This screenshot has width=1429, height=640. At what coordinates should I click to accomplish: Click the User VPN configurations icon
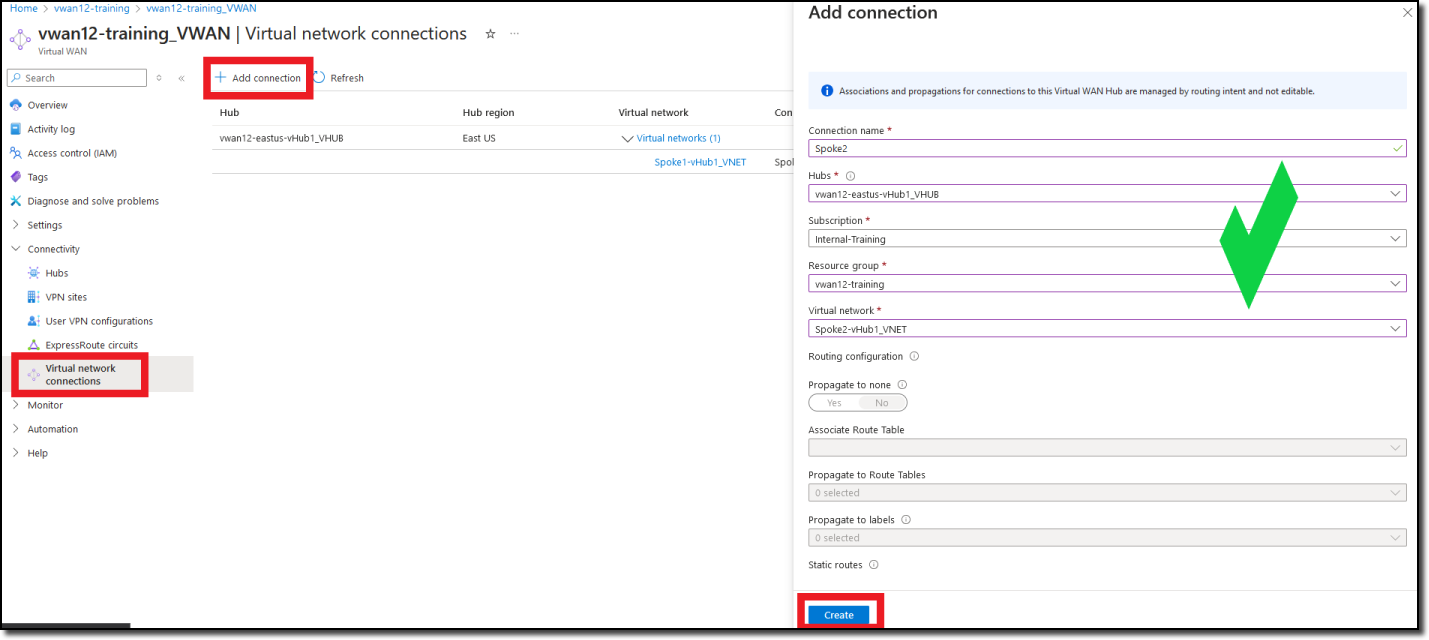34,321
